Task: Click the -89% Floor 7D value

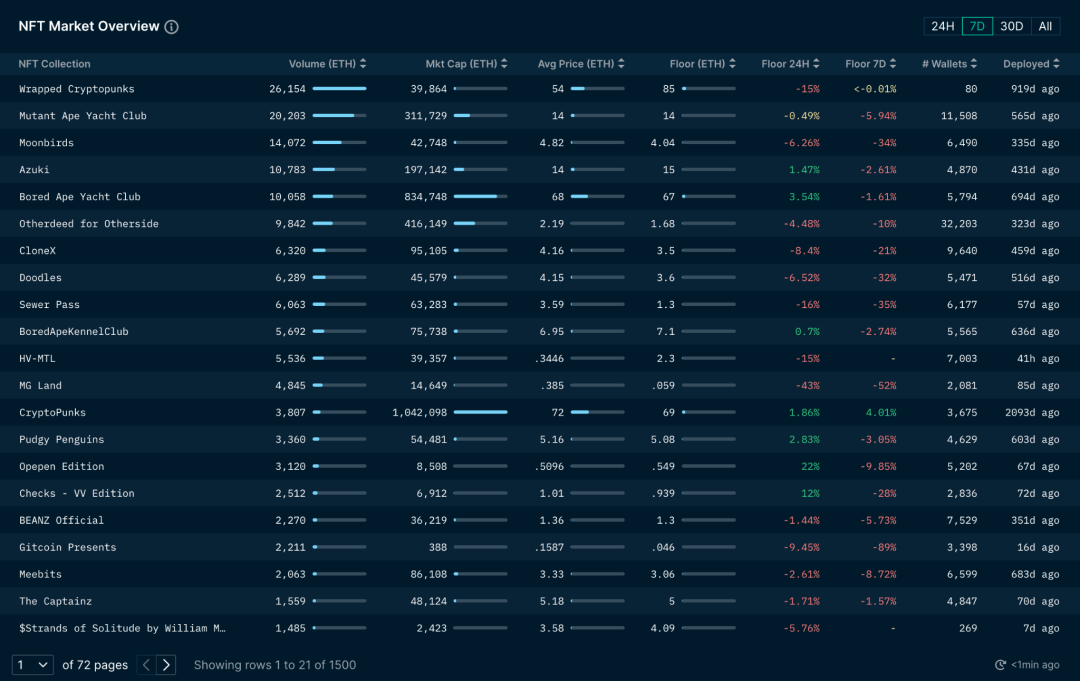Action: coord(884,547)
